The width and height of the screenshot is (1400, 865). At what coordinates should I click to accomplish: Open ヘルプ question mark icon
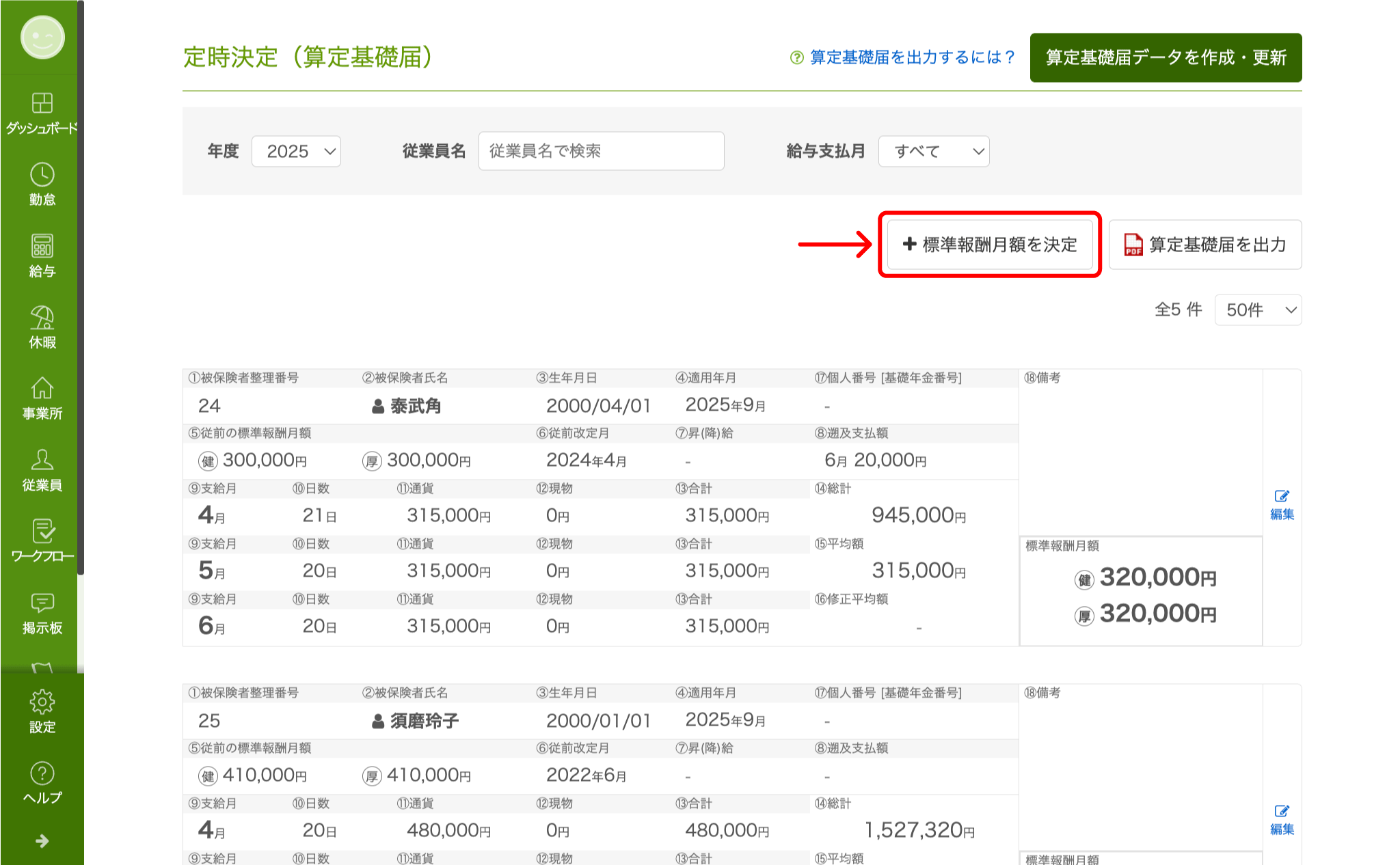pos(42,774)
